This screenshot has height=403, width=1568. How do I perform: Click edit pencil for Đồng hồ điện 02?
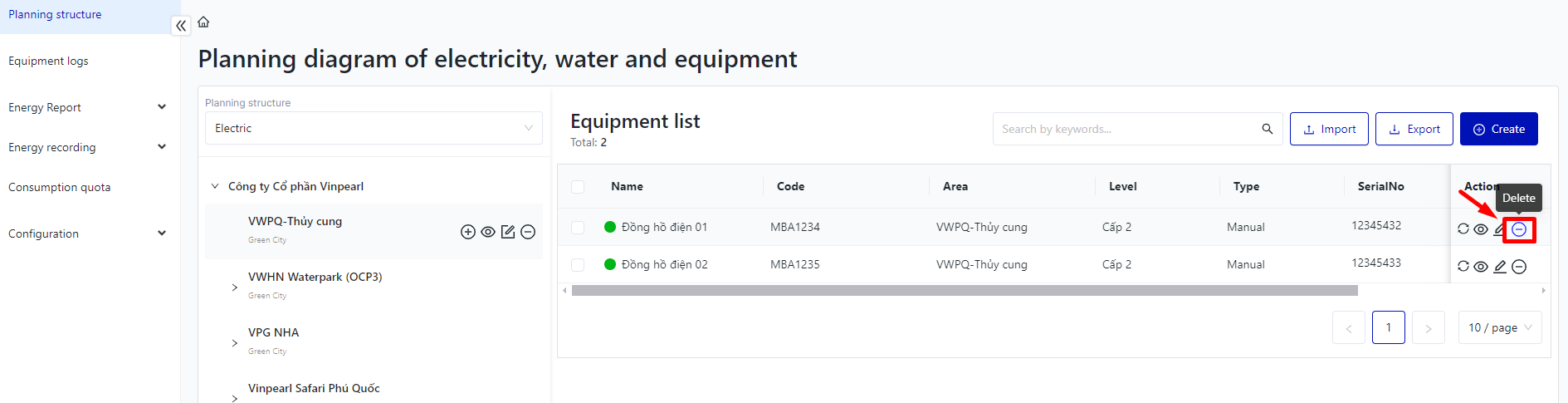1500,267
